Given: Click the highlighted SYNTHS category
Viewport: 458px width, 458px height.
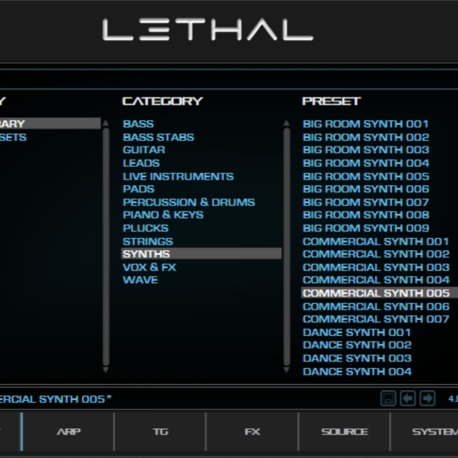Looking at the screenshot, I should pos(201,254).
